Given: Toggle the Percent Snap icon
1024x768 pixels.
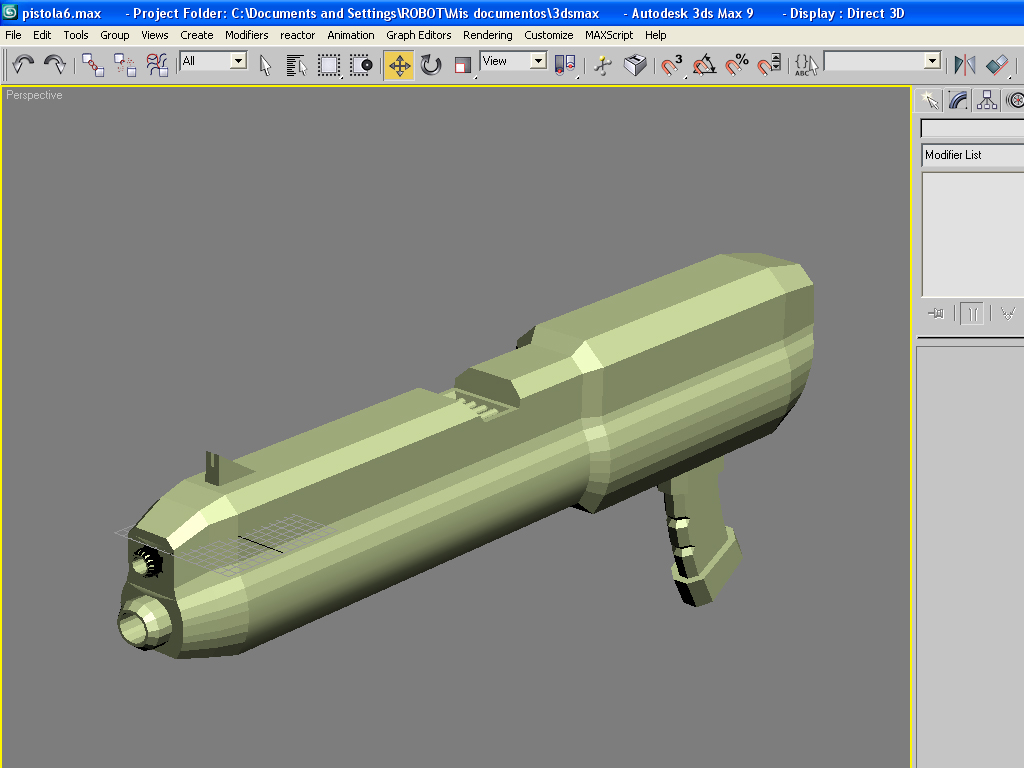Looking at the screenshot, I should click(x=737, y=65).
